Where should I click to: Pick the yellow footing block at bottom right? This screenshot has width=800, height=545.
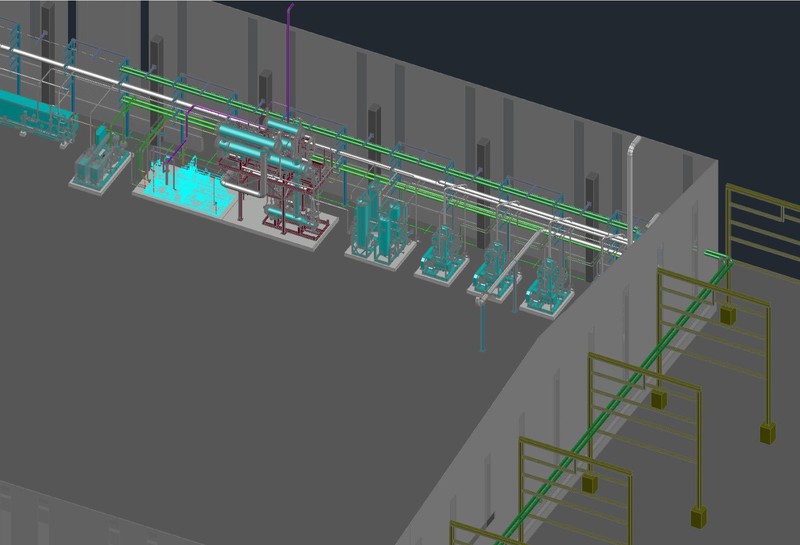click(x=770, y=433)
